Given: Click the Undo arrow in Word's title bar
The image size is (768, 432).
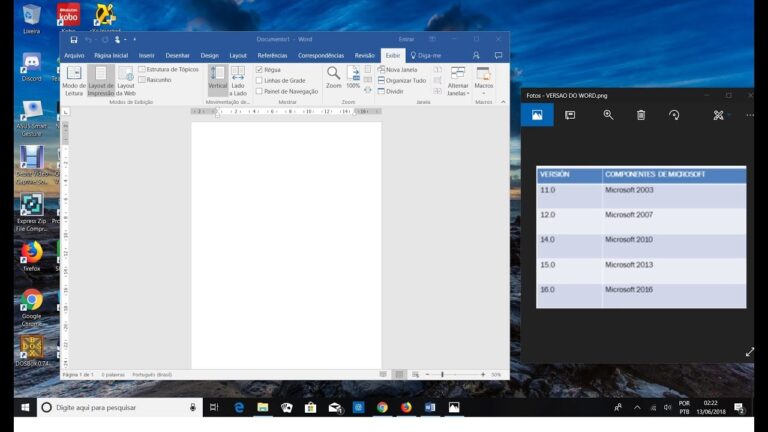Looking at the screenshot, I should coord(88,40).
